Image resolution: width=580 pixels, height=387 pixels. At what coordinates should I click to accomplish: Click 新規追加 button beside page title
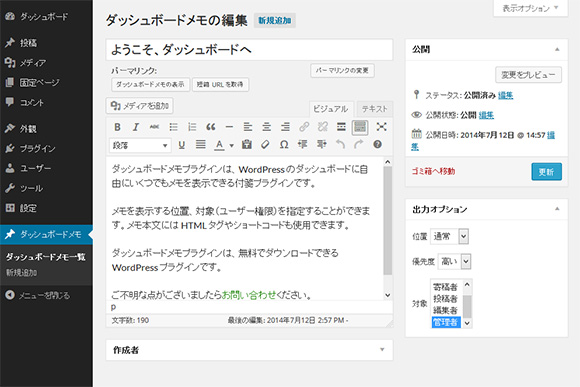[274, 20]
